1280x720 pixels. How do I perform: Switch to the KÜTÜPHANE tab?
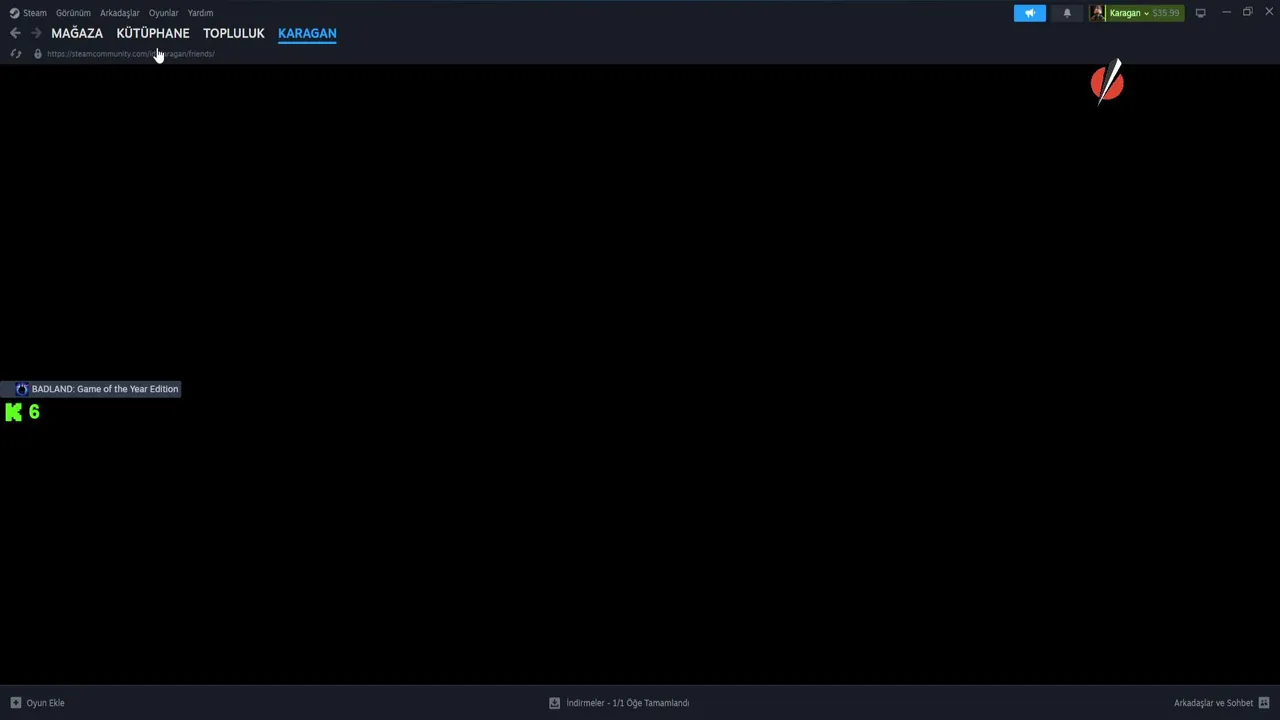153,33
